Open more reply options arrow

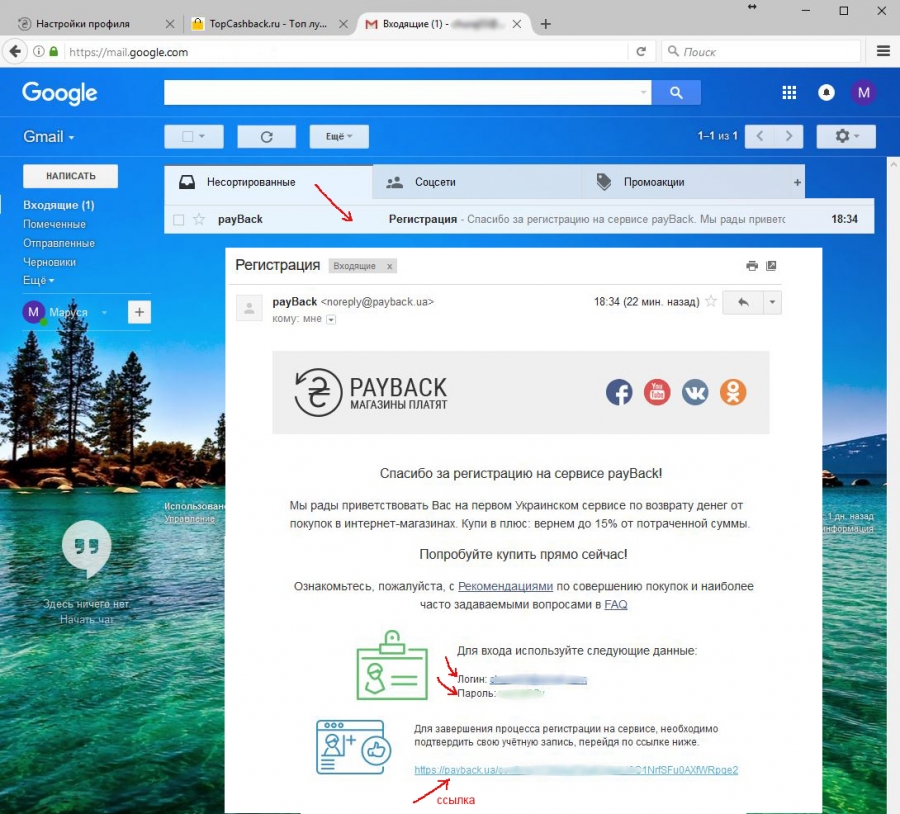coord(772,302)
